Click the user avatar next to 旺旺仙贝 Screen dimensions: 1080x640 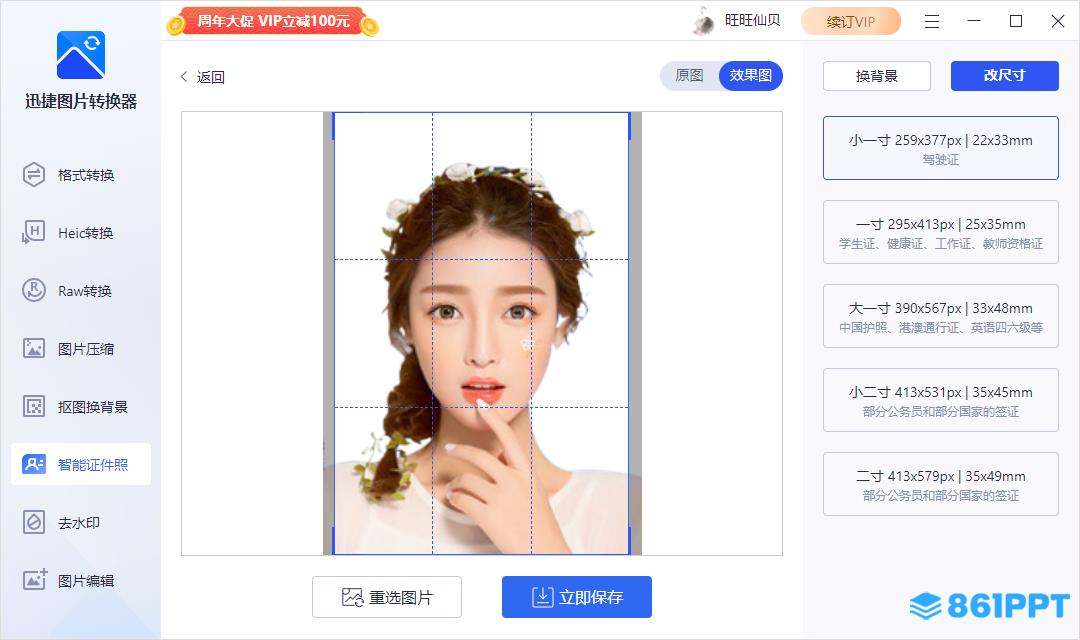tap(703, 21)
